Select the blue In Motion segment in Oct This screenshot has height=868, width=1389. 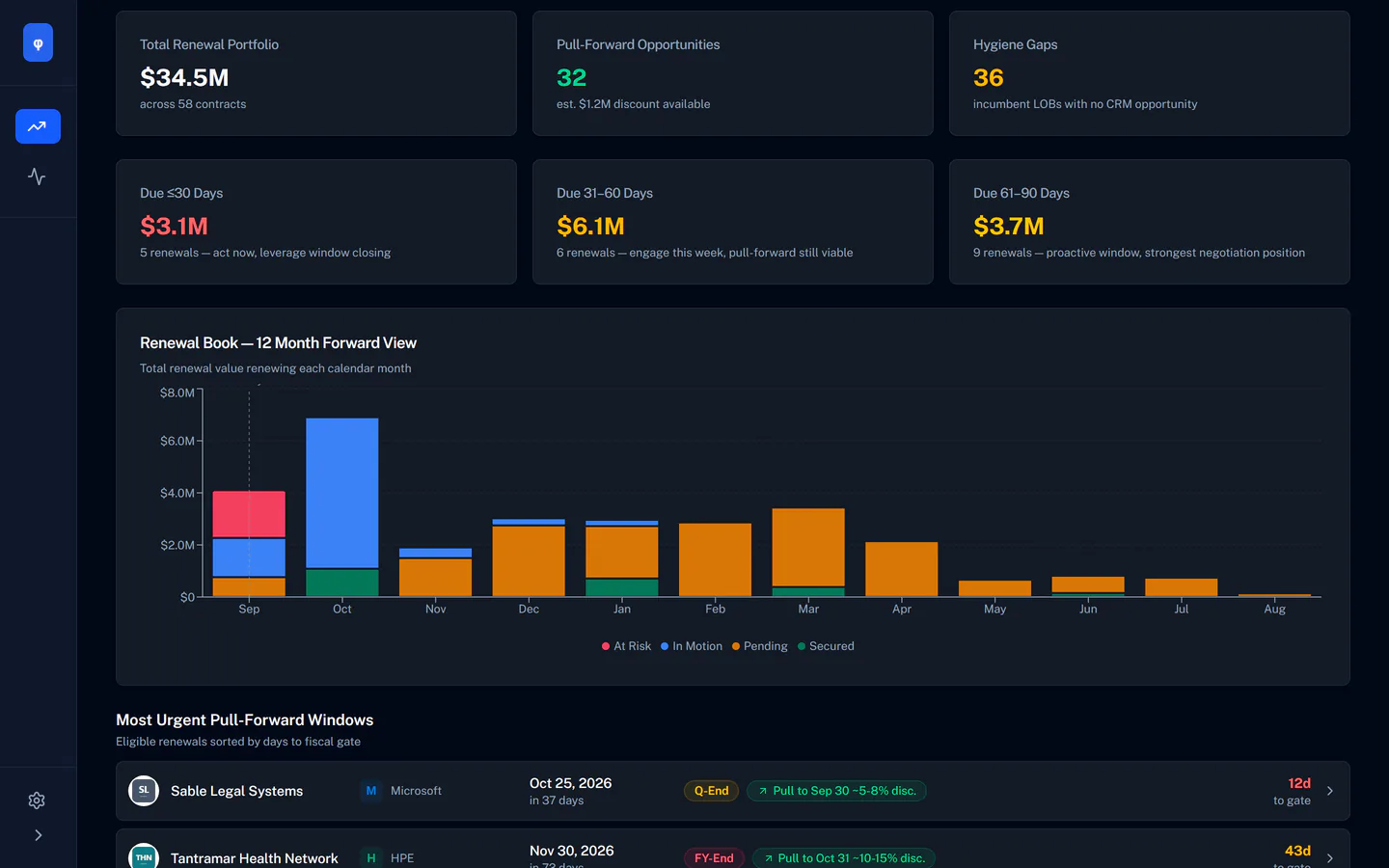(x=342, y=493)
